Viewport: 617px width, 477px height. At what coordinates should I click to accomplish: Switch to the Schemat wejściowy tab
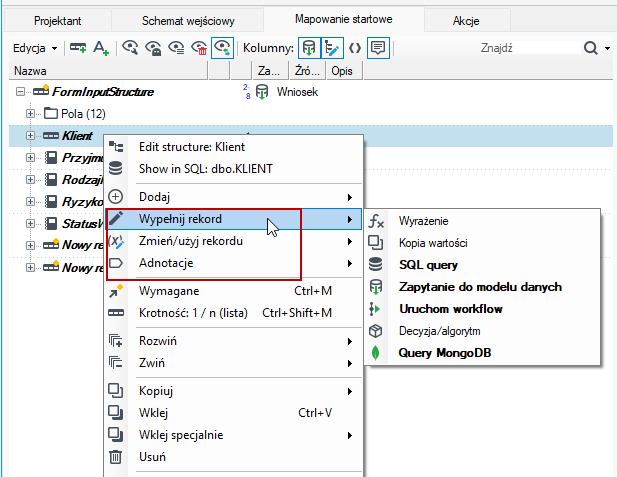(x=188, y=20)
